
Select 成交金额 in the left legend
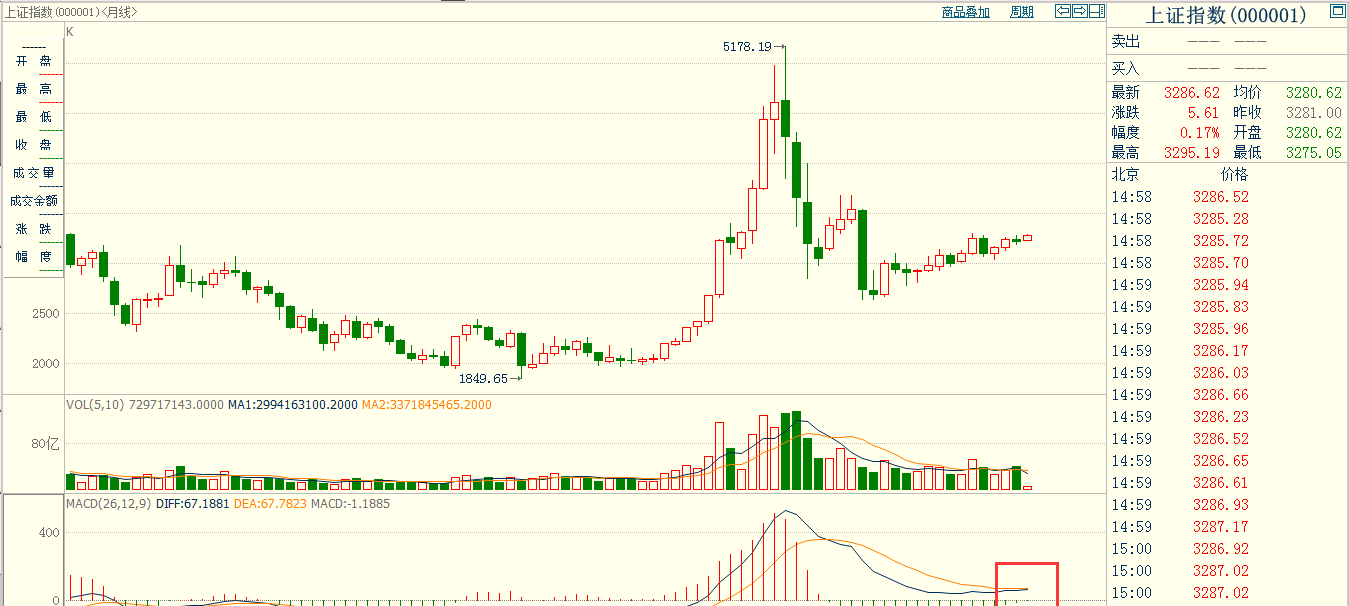(x=33, y=201)
